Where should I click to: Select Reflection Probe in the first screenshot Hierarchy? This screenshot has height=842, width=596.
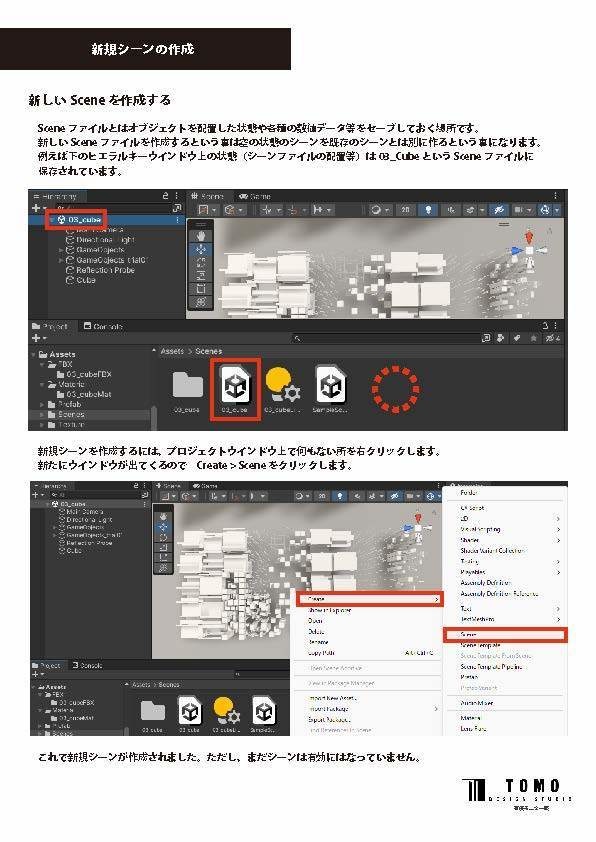coord(105,270)
